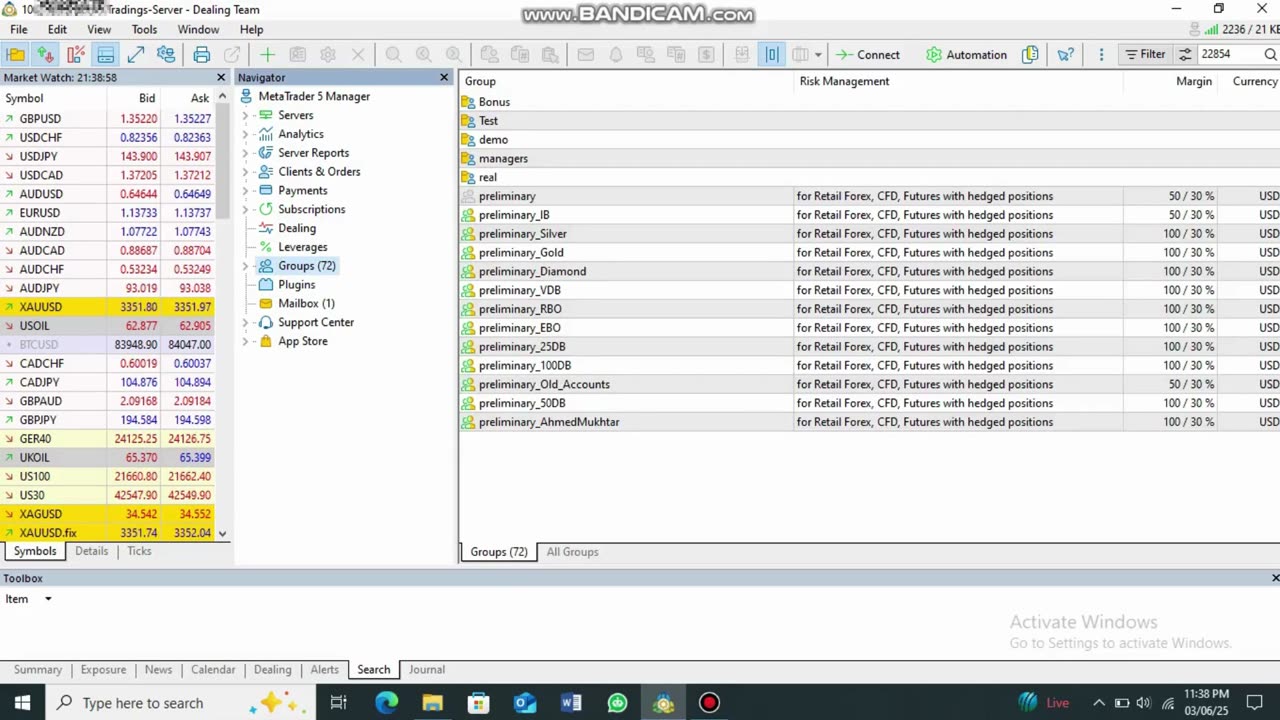This screenshot has height=720, width=1280.
Task: Open the Journal tab in Toolbox
Action: 426,670
